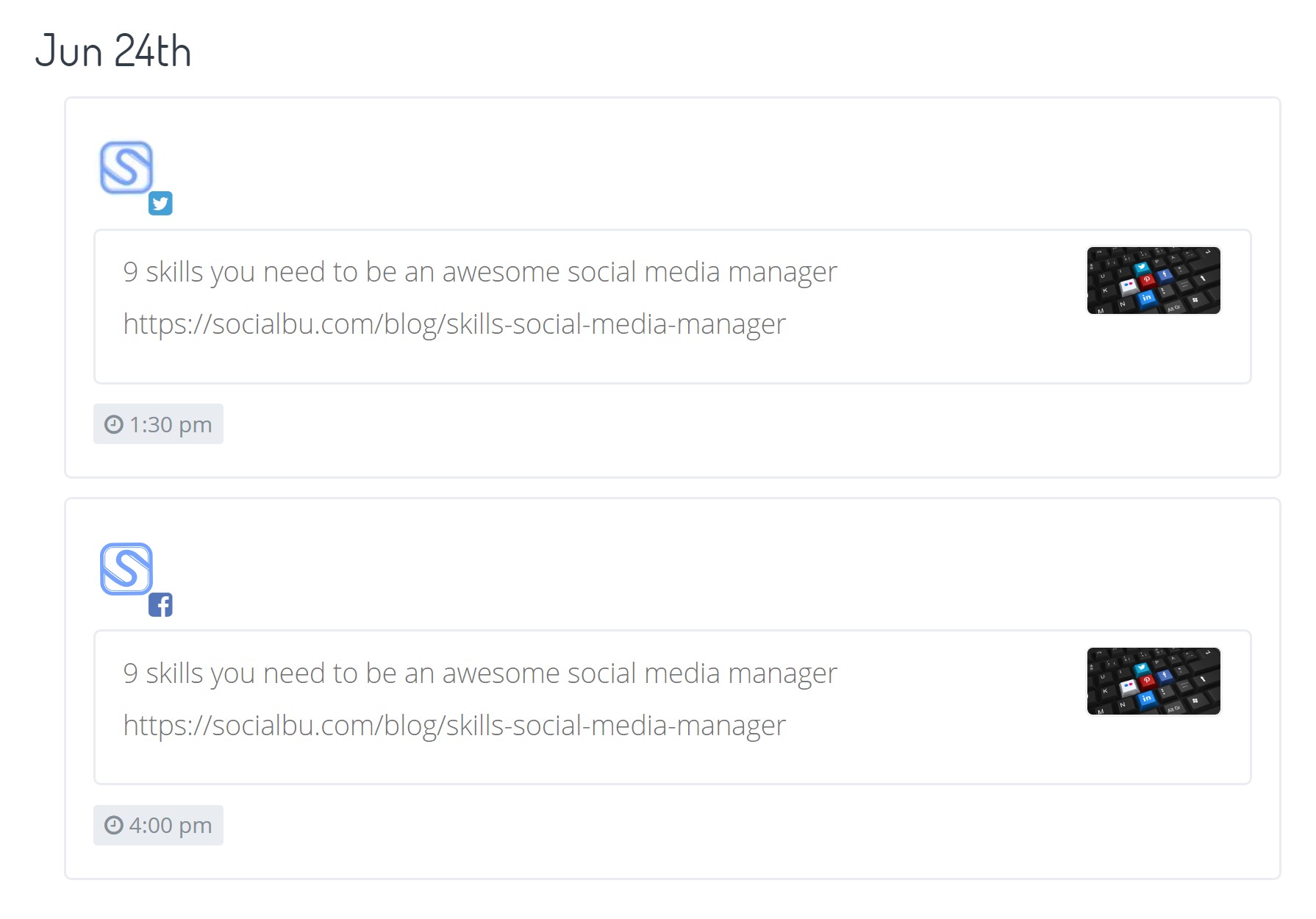Click the word 'pm' in the 4:00 time label

[x=196, y=826]
